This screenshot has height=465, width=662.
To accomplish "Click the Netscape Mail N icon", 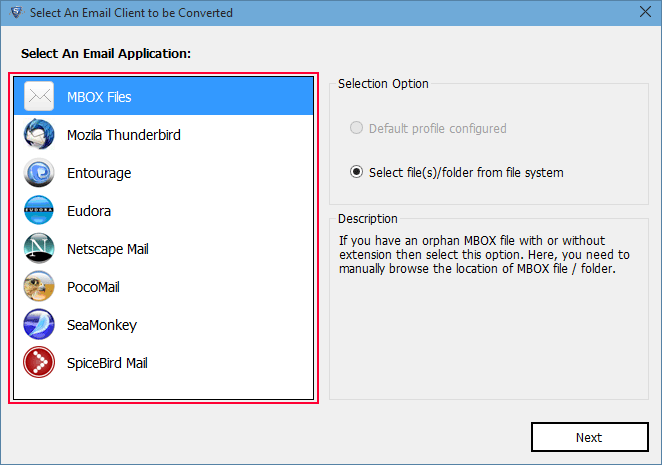I will [x=39, y=248].
